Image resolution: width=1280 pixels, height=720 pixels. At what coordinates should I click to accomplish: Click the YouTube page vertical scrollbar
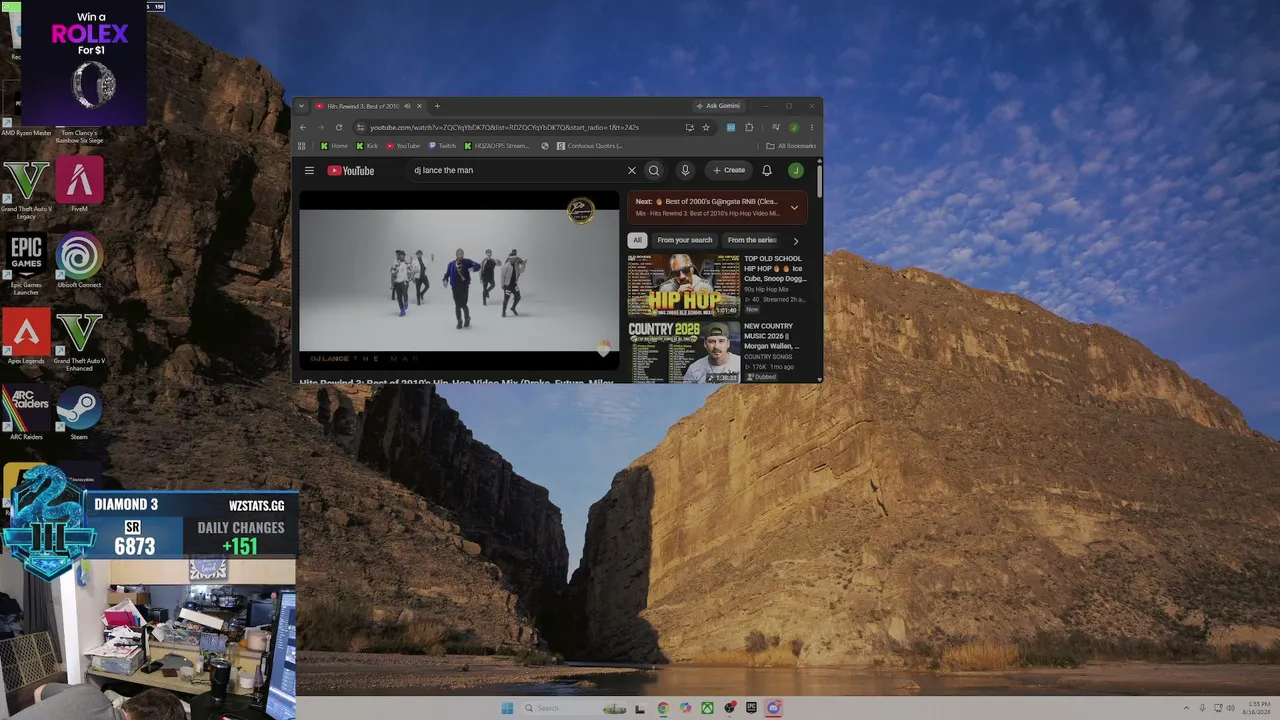tap(820, 180)
